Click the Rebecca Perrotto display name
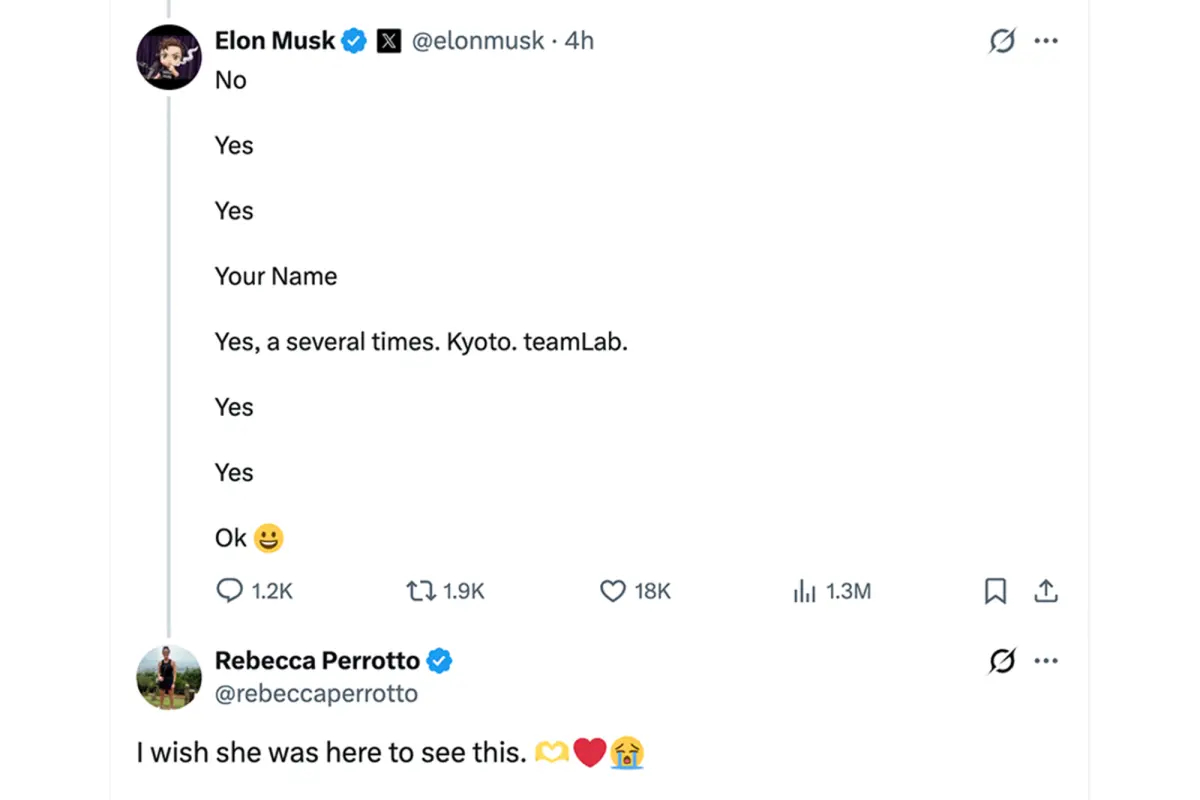Image resolution: width=1200 pixels, height=800 pixels. [317, 661]
